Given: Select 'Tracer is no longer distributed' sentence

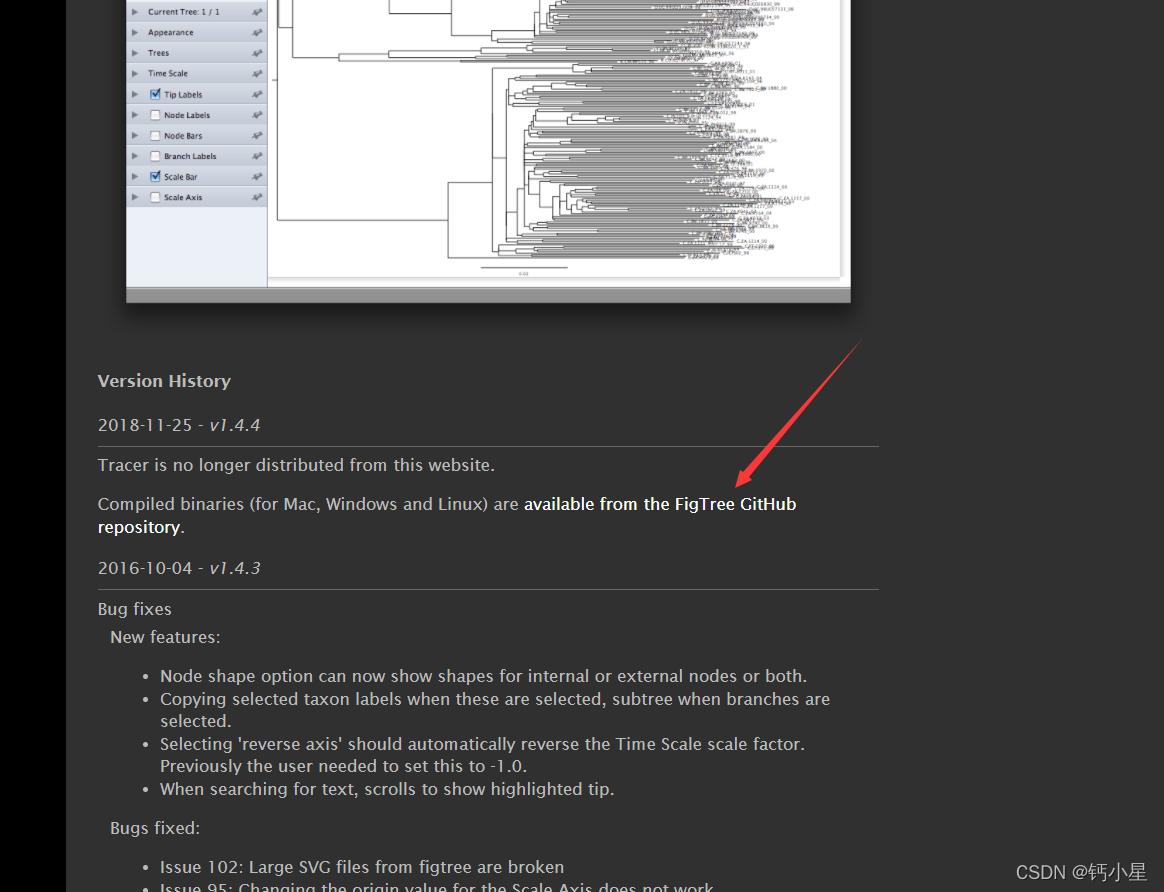Looking at the screenshot, I should 295,465.
